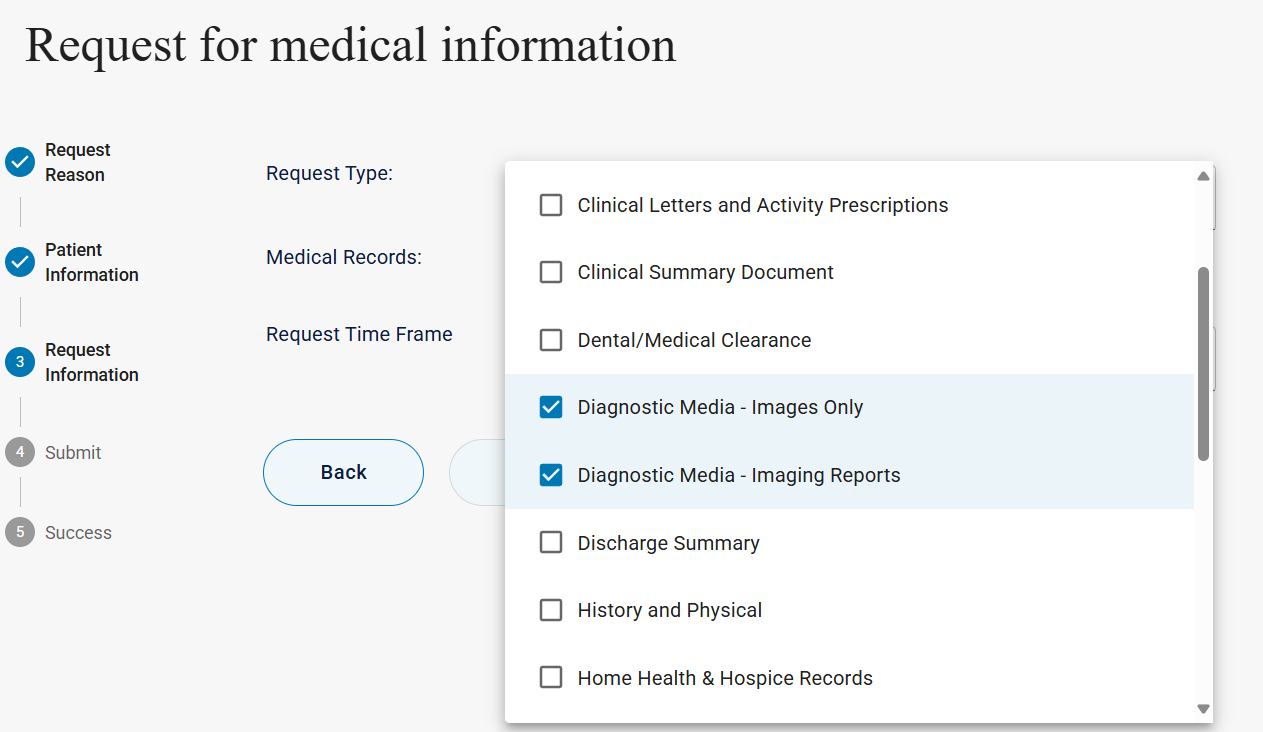The height and width of the screenshot is (732, 1263).
Task: Click the Submit step label
Action: [x=73, y=453]
